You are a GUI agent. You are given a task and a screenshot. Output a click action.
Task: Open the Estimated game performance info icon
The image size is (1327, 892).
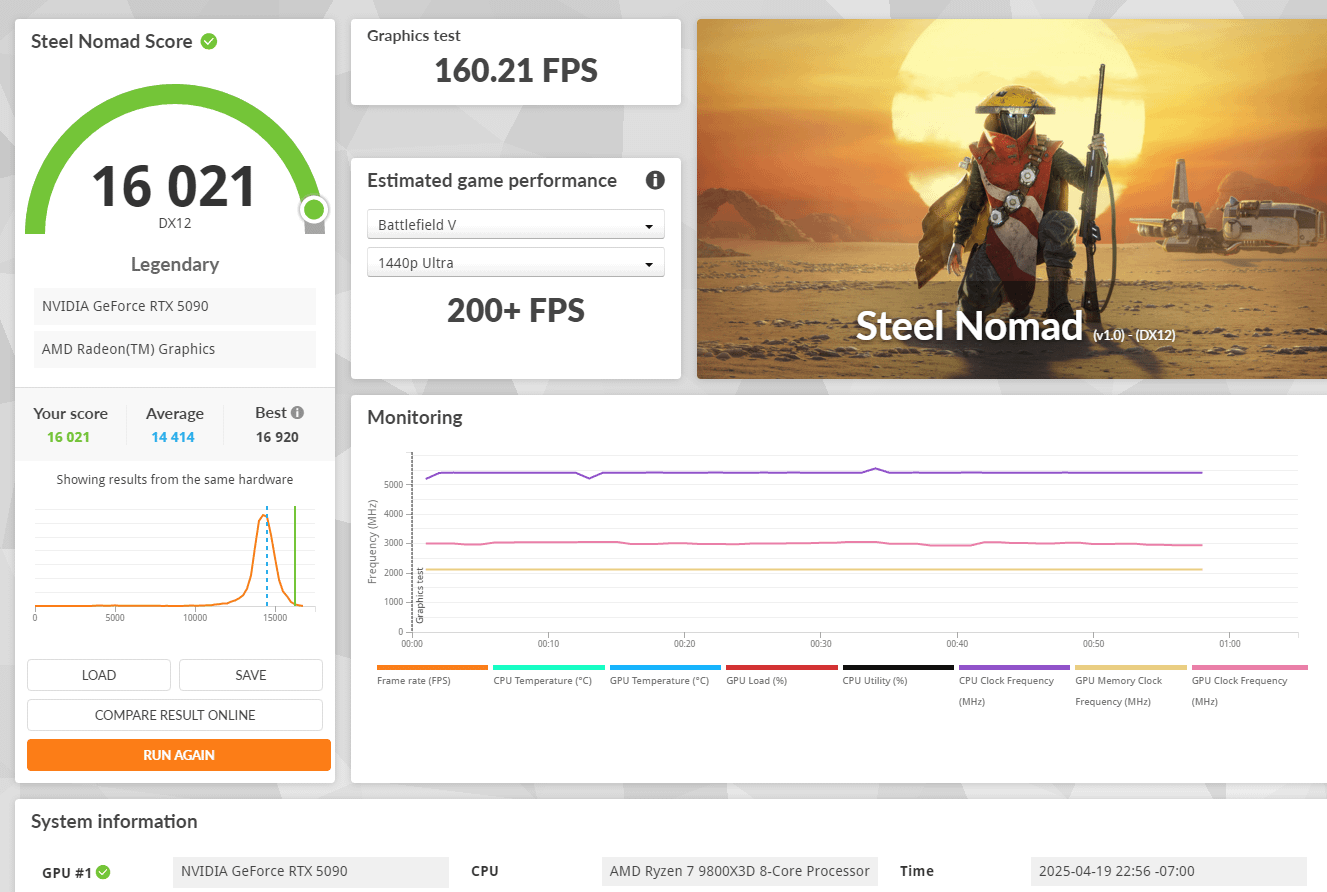point(655,180)
